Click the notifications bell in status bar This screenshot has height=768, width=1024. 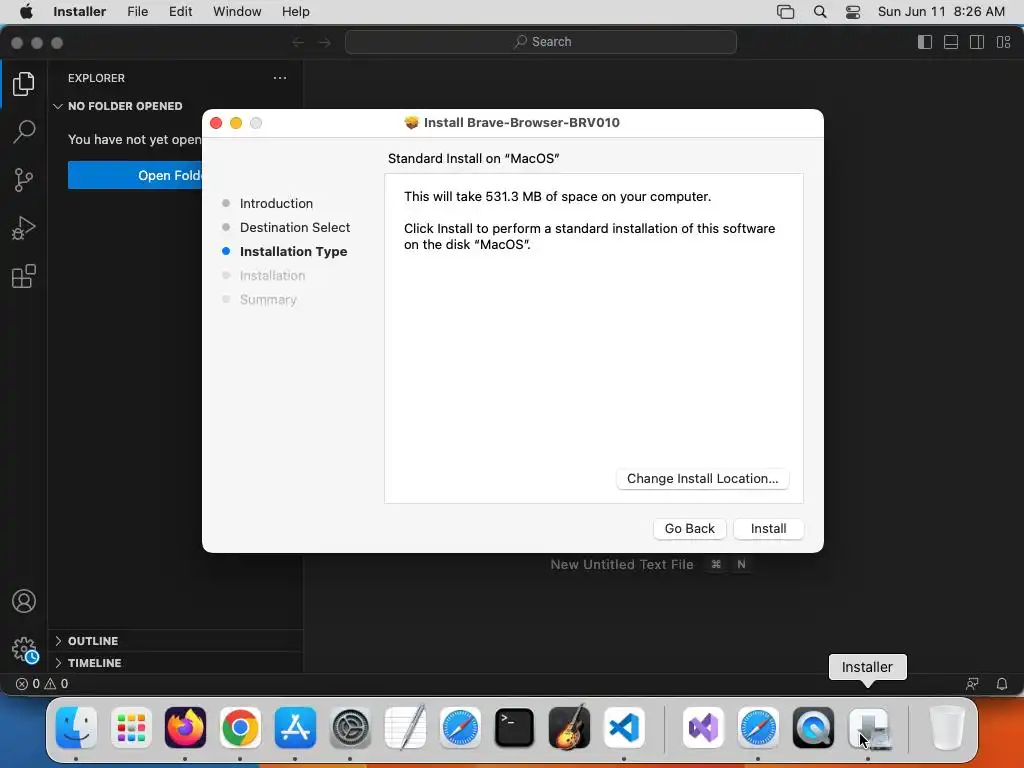1002,684
